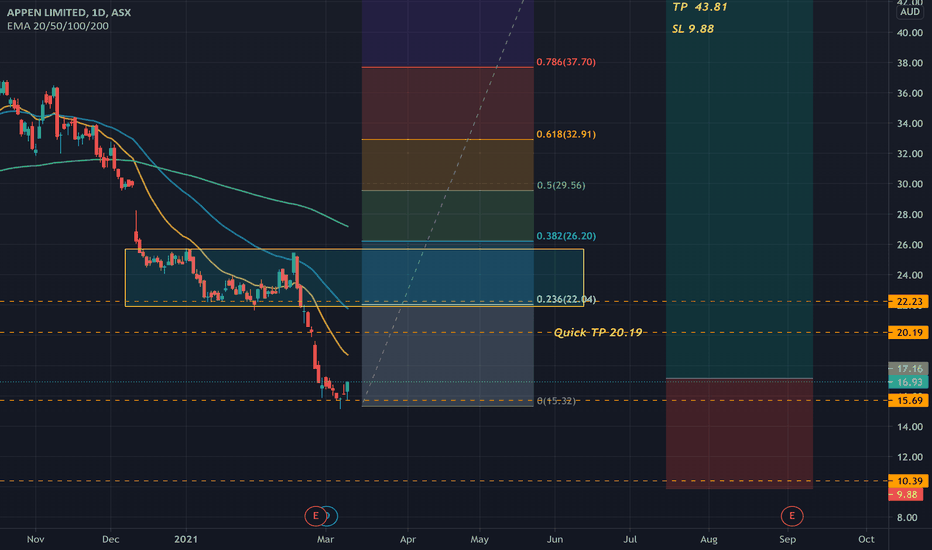Viewport: 932px width, 550px height.
Task: Select the 0.786(37.70) Fibonacci level label
Action: point(566,62)
